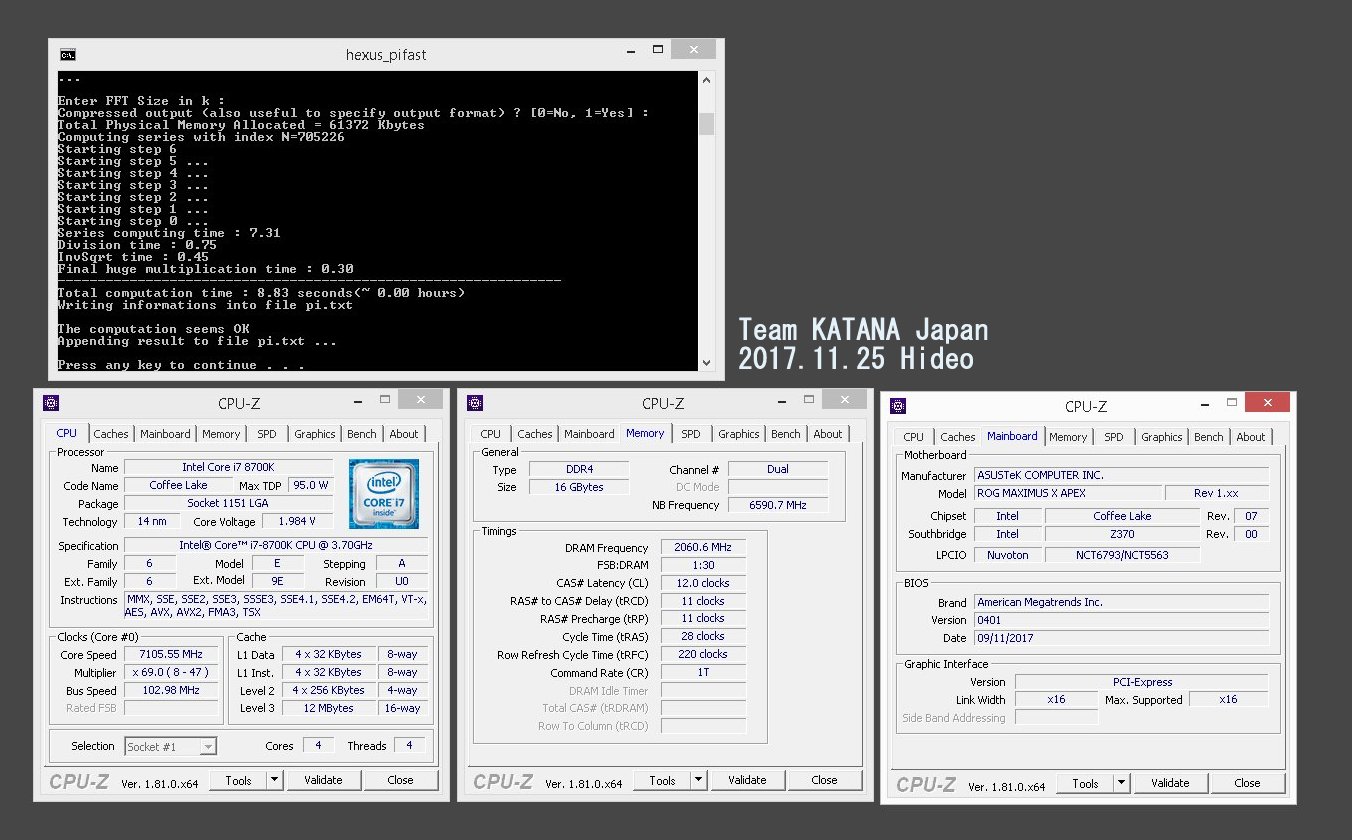Select the CPU tab in the right CPU-Z window
This screenshot has height=840, width=1352.
pos(914,437)
